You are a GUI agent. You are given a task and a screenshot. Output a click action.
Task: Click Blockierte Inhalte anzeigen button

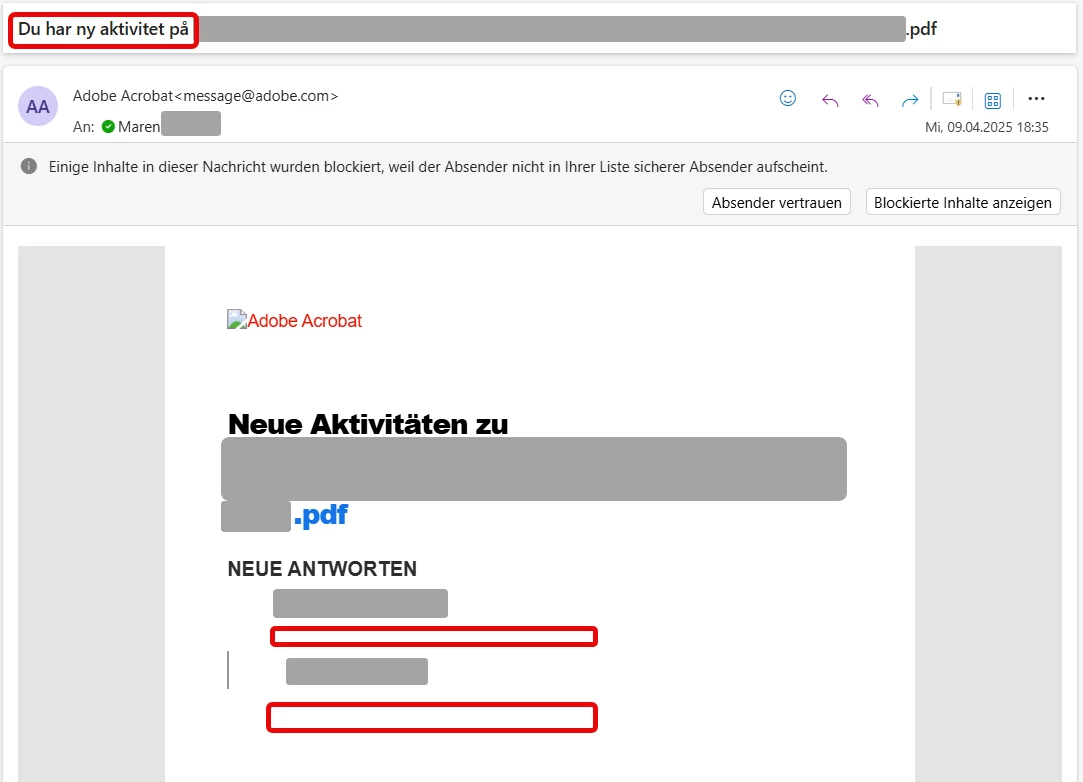point(963,202)
